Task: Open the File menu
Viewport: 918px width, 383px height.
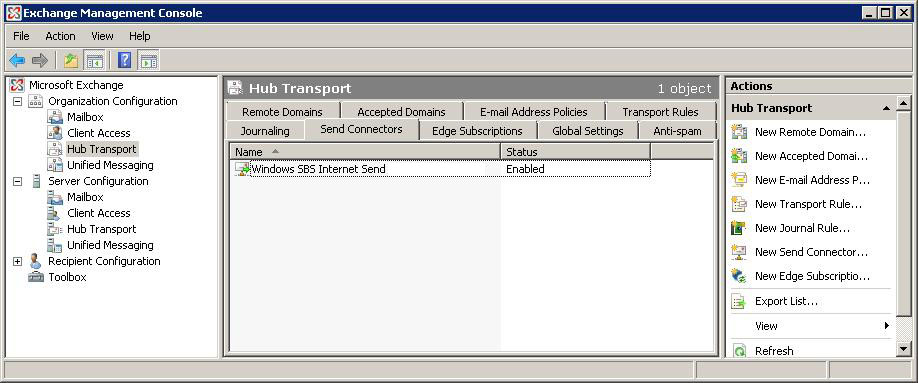Action: (x=21, y=36)
